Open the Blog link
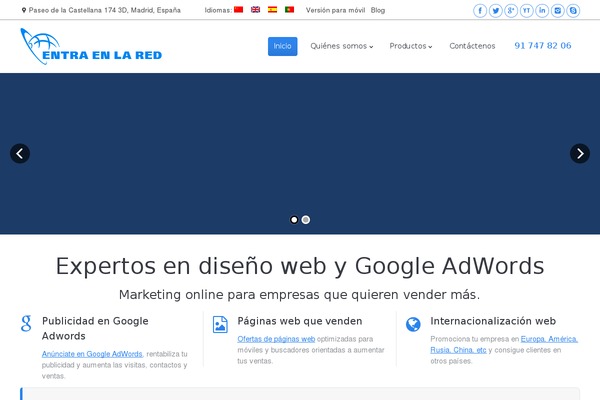Screen dimensions: 600x400 (x=378, y=10)
